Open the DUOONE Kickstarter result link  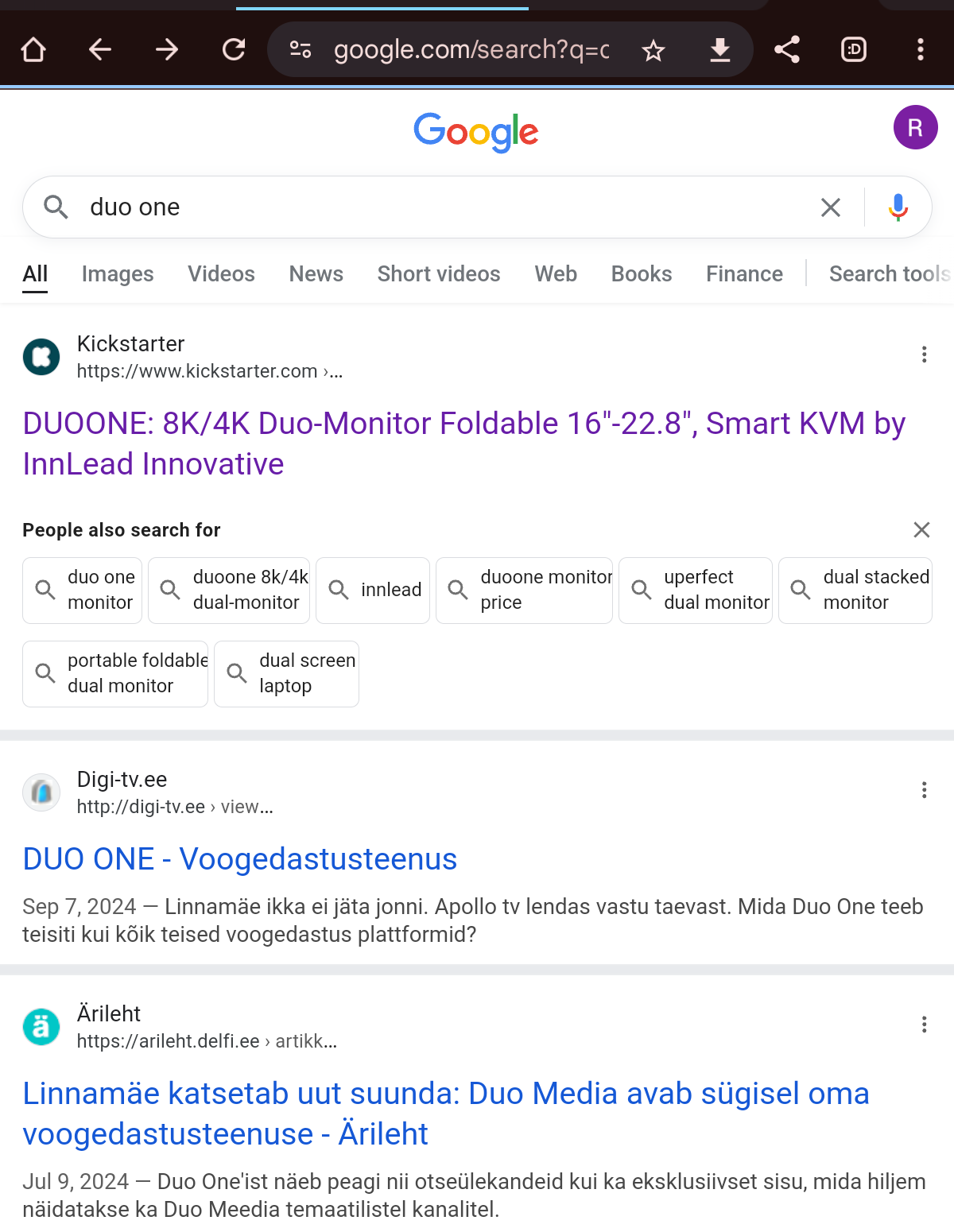tap(464, 444)
